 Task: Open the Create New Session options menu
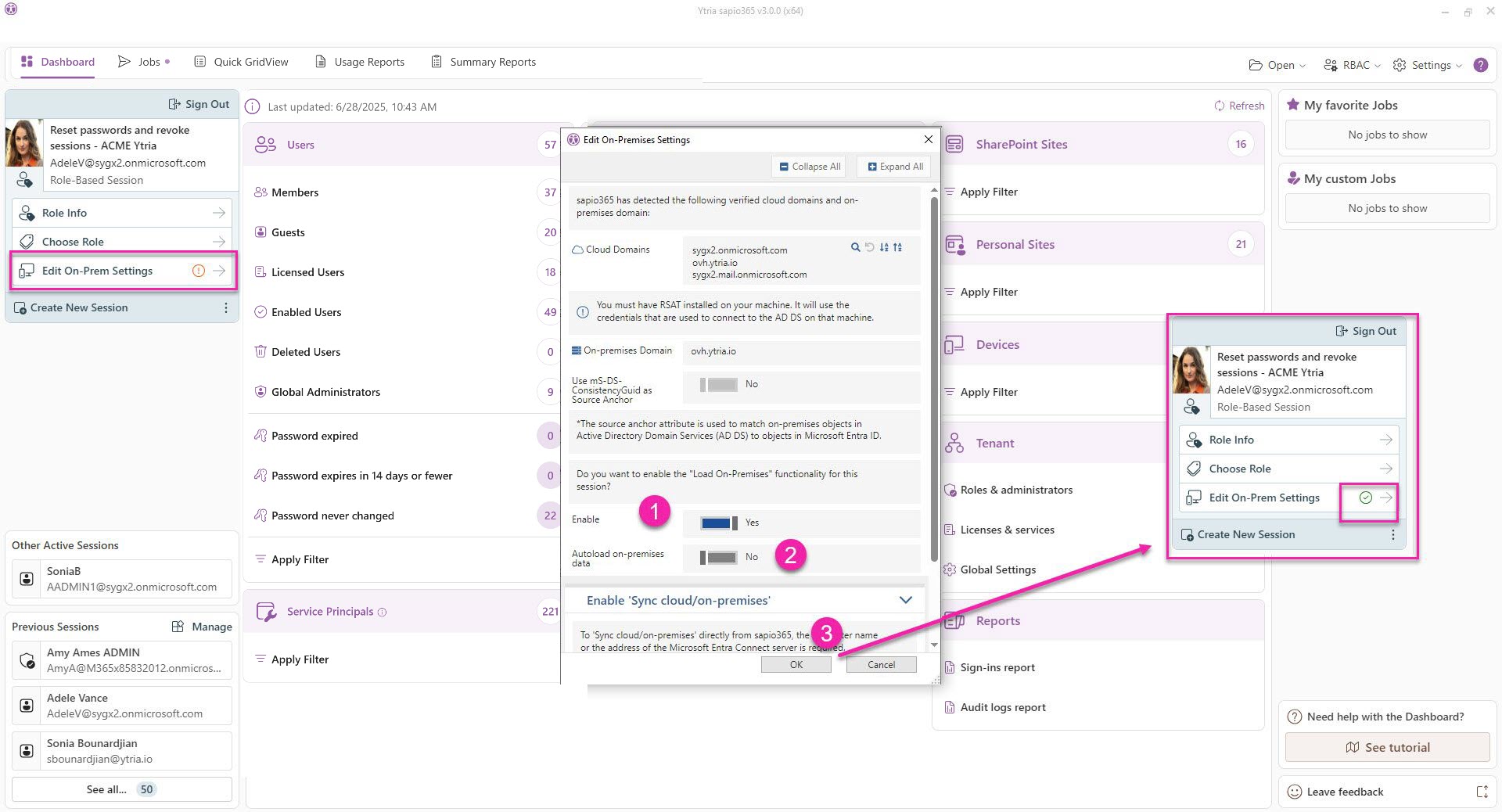coord(226,308)
